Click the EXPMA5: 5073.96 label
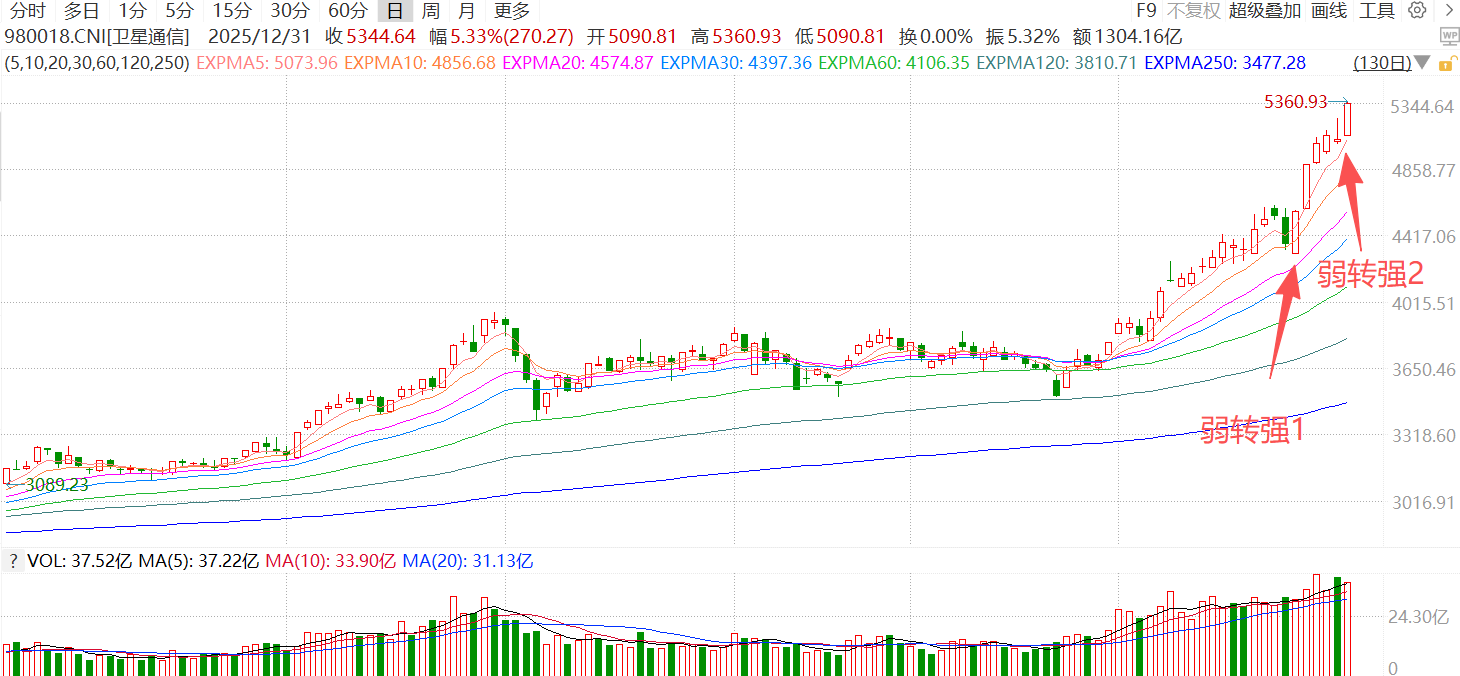 click(268, 63)
